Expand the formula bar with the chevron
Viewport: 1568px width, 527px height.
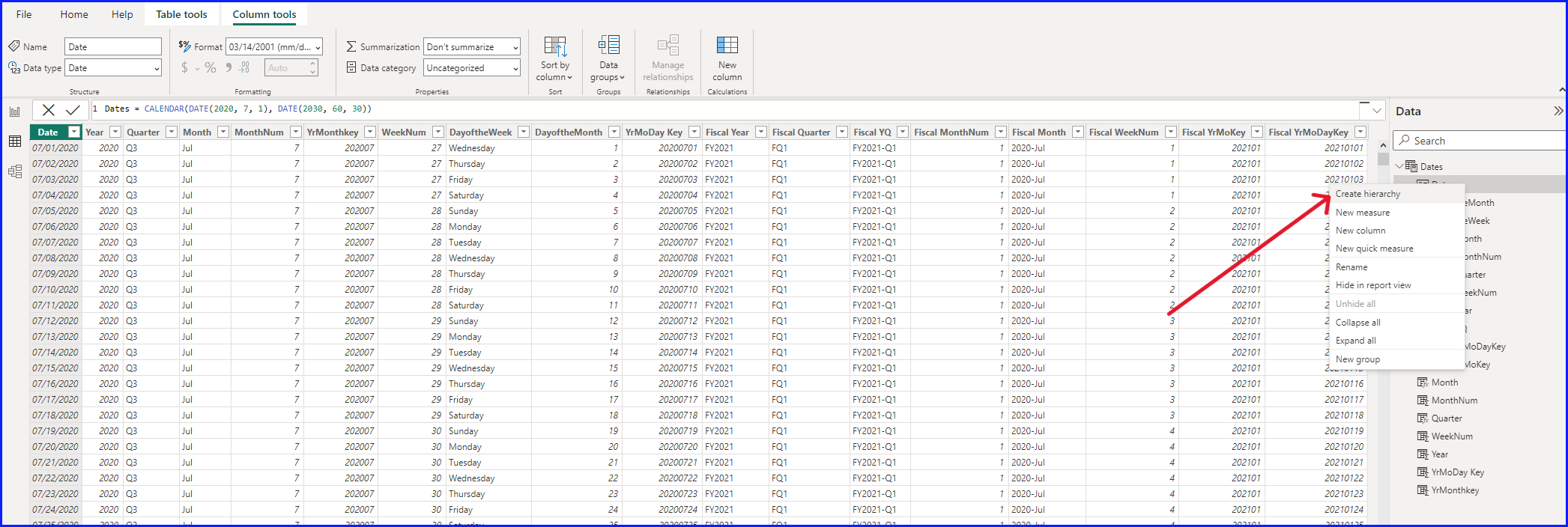click(x=1377, y=111)
